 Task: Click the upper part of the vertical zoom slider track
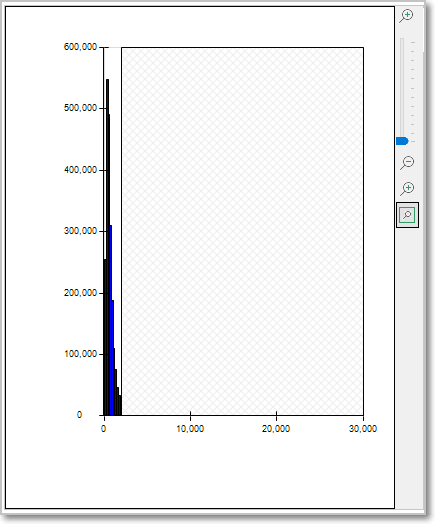[402, 67]
